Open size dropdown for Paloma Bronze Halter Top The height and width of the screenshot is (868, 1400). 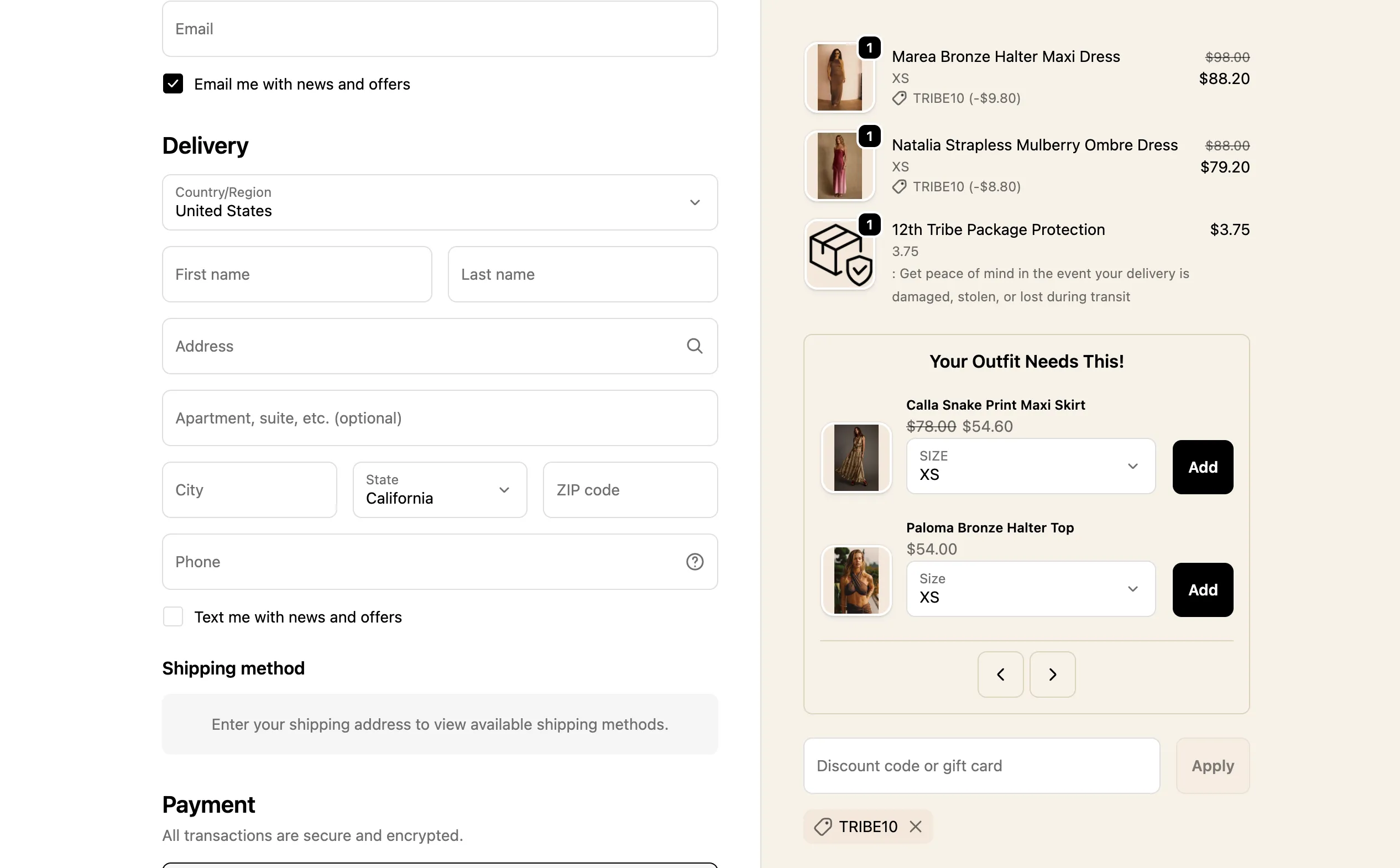click(x=1030, y=589)
